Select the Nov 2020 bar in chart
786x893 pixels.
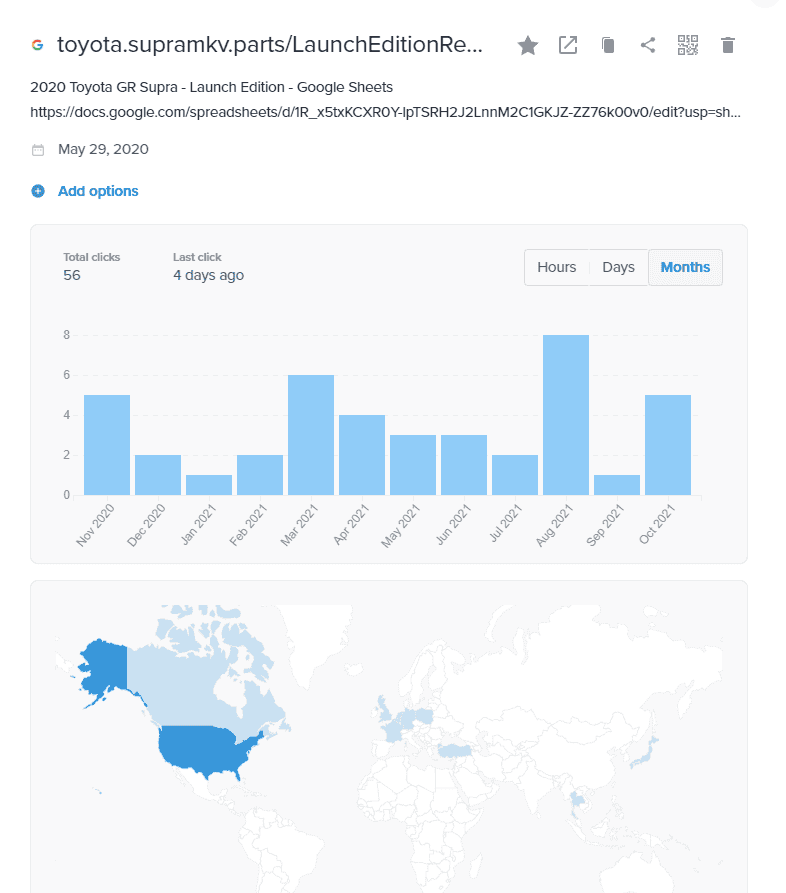click(x=107, y=445)
